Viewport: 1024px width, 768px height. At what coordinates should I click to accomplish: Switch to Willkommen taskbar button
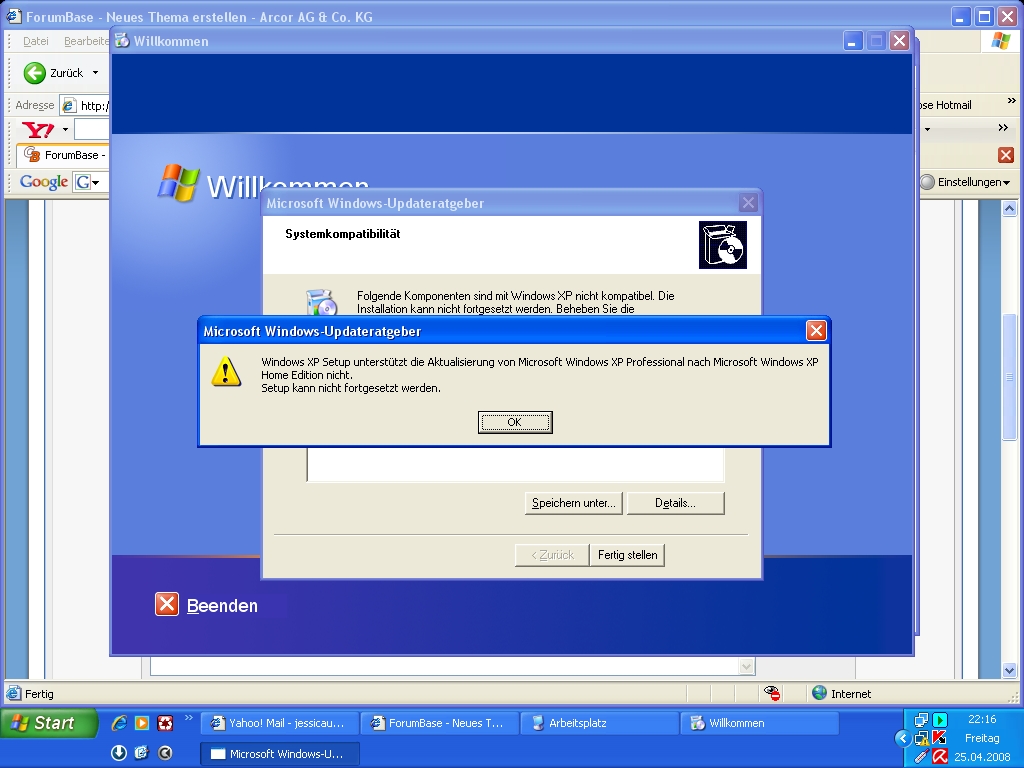pyautogui.click(x=760, y=723)
